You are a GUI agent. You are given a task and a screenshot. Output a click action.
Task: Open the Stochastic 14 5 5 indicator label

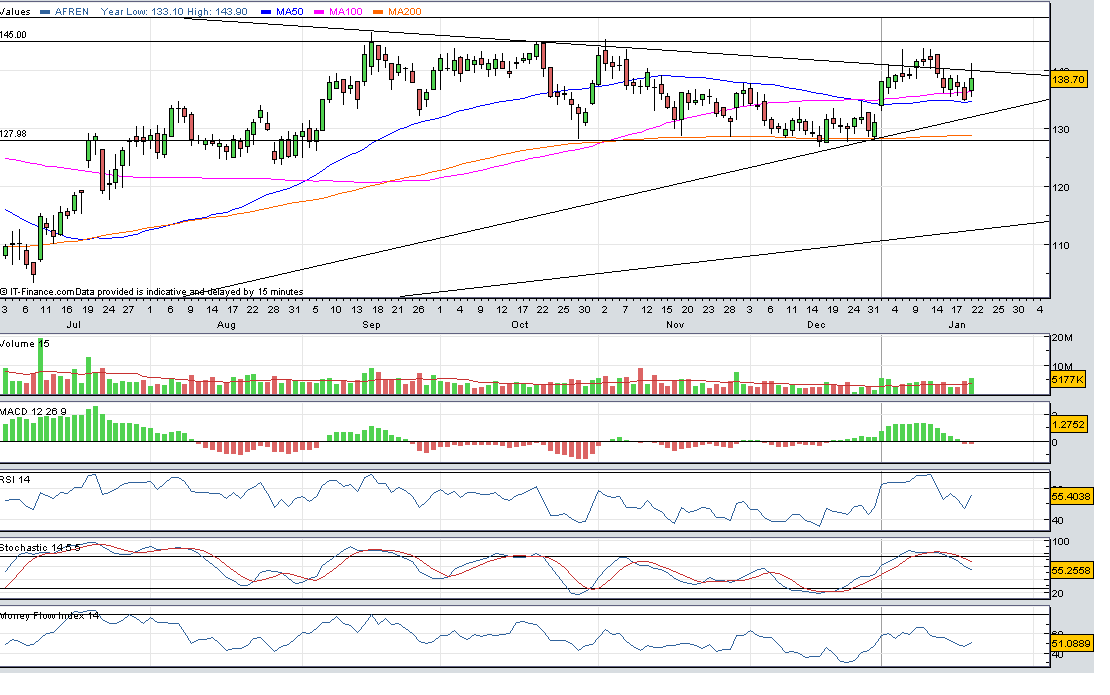pyautogui.click(x=40, y=548)
